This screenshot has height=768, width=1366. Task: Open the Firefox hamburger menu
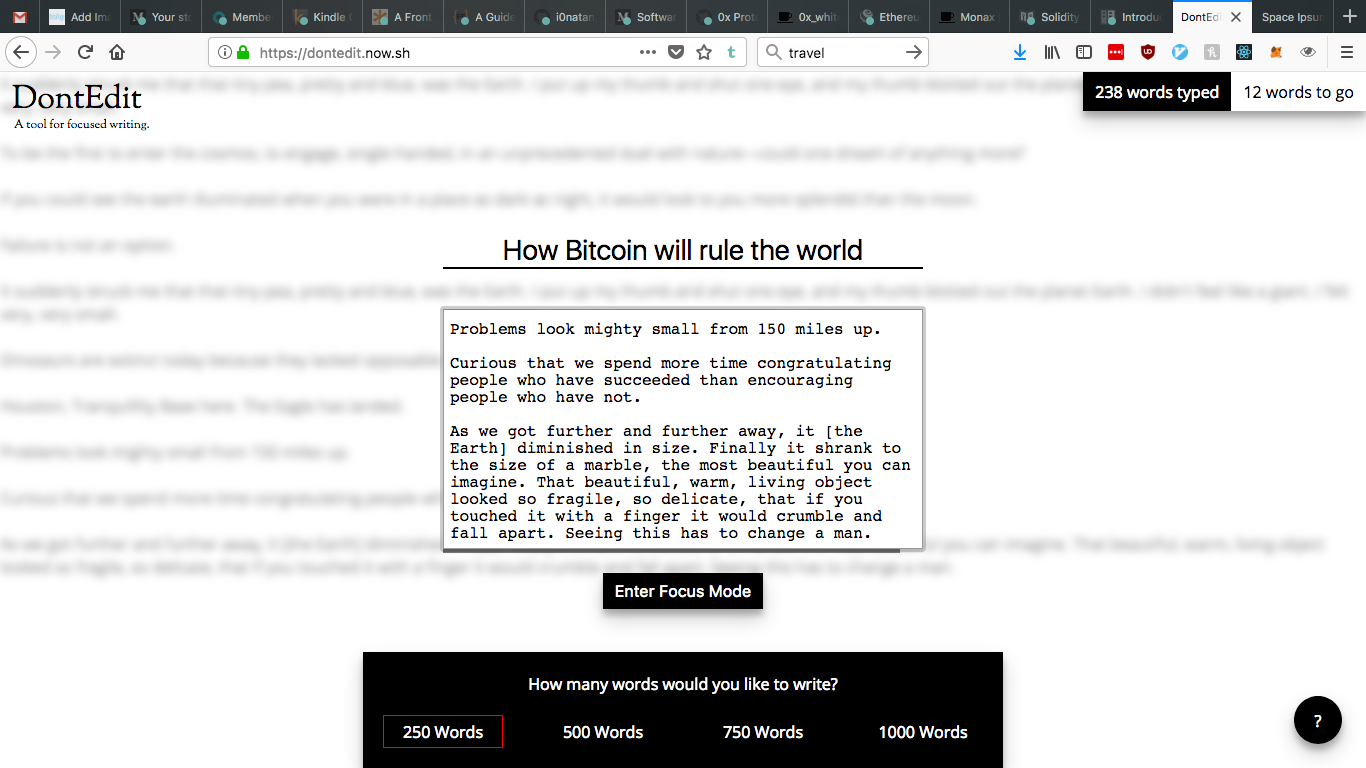tap(1346, 52)
